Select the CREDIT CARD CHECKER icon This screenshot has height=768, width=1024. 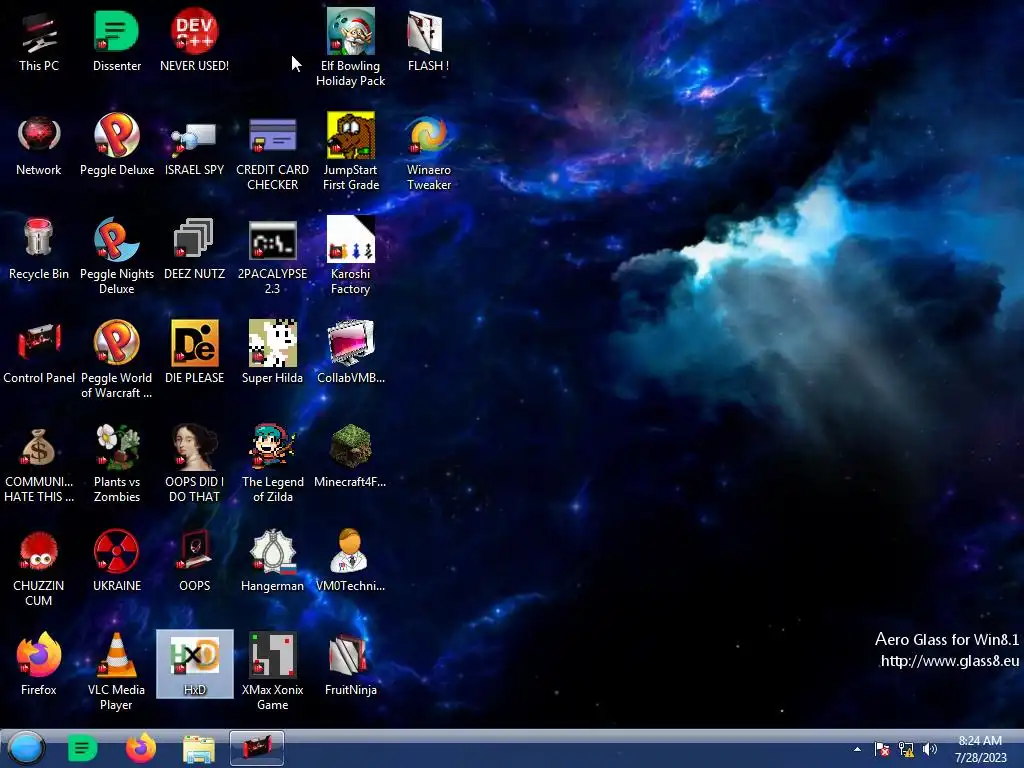(x=272, y=152)
